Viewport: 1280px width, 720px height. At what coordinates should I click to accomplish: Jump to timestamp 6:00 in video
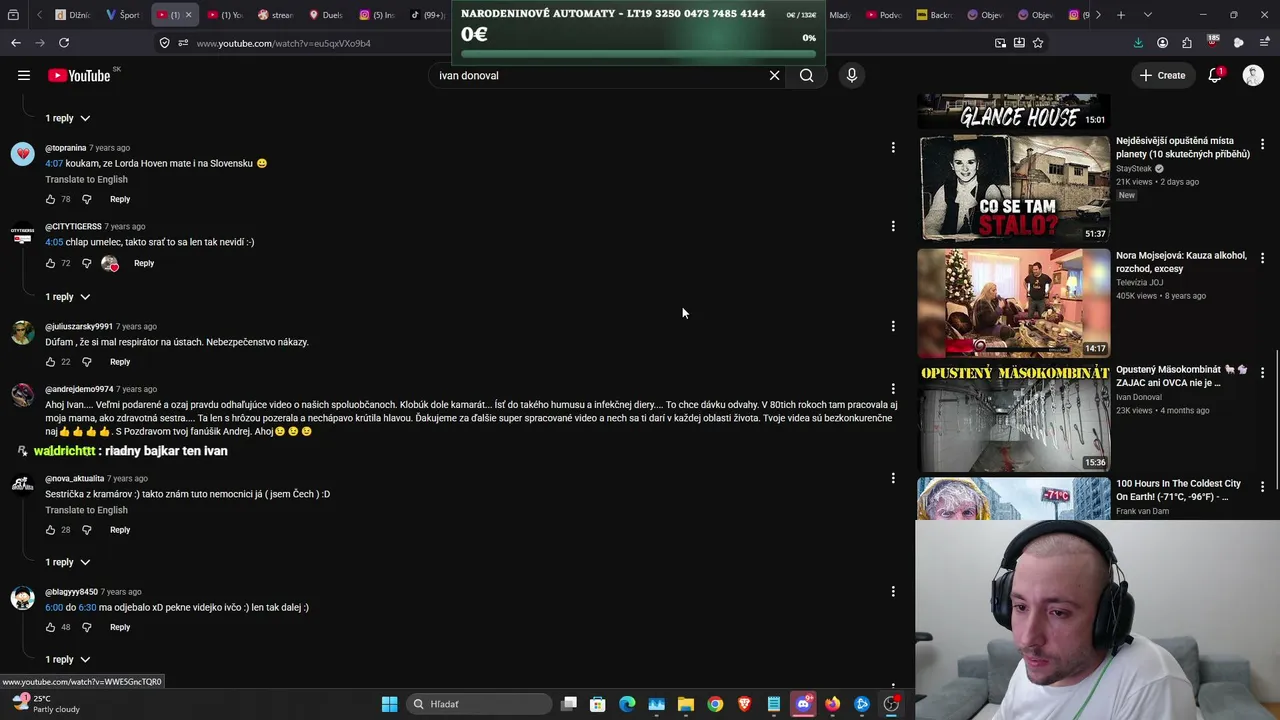[x=54, y=607]
